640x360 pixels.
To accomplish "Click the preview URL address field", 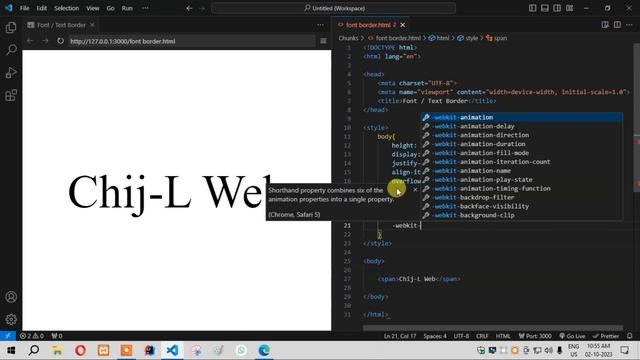I will [192, 41].
